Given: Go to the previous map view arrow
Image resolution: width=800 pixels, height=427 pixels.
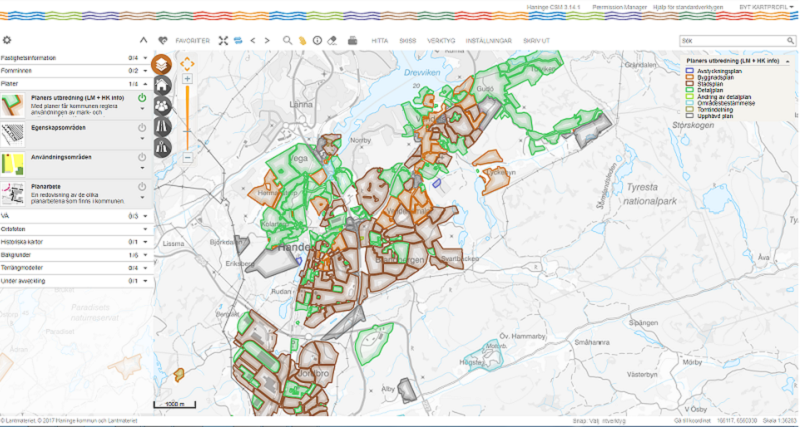Looking at the screenshot, I should (x=253, y=40).
